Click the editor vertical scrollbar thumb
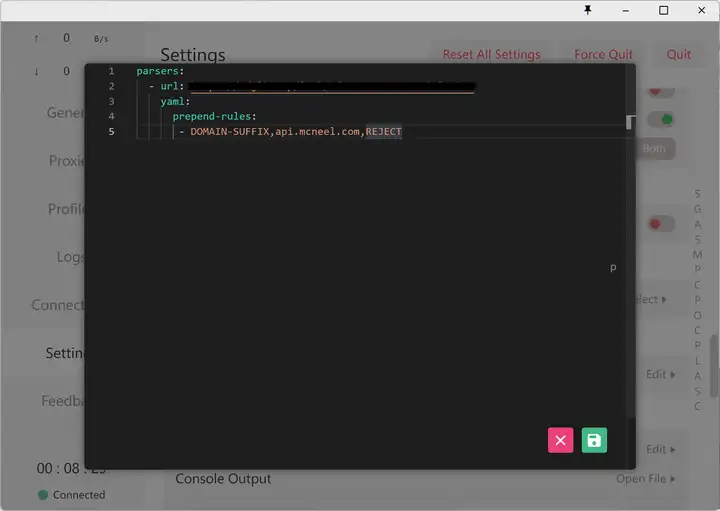This screenshot has width=720, height=511. [x=631, y=122]
